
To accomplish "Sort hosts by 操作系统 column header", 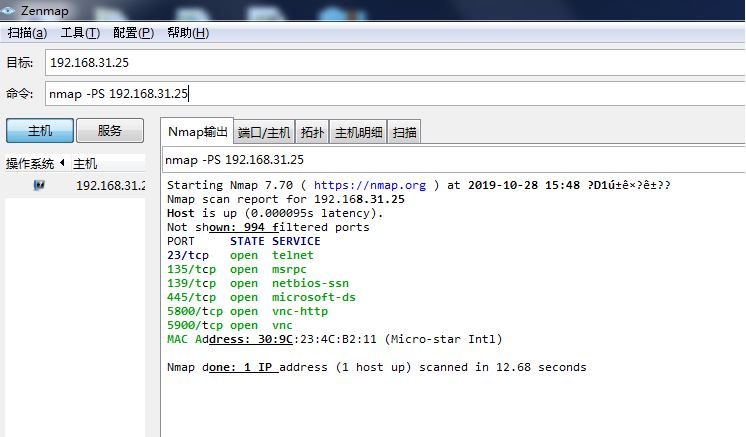I will coord(36,164).
